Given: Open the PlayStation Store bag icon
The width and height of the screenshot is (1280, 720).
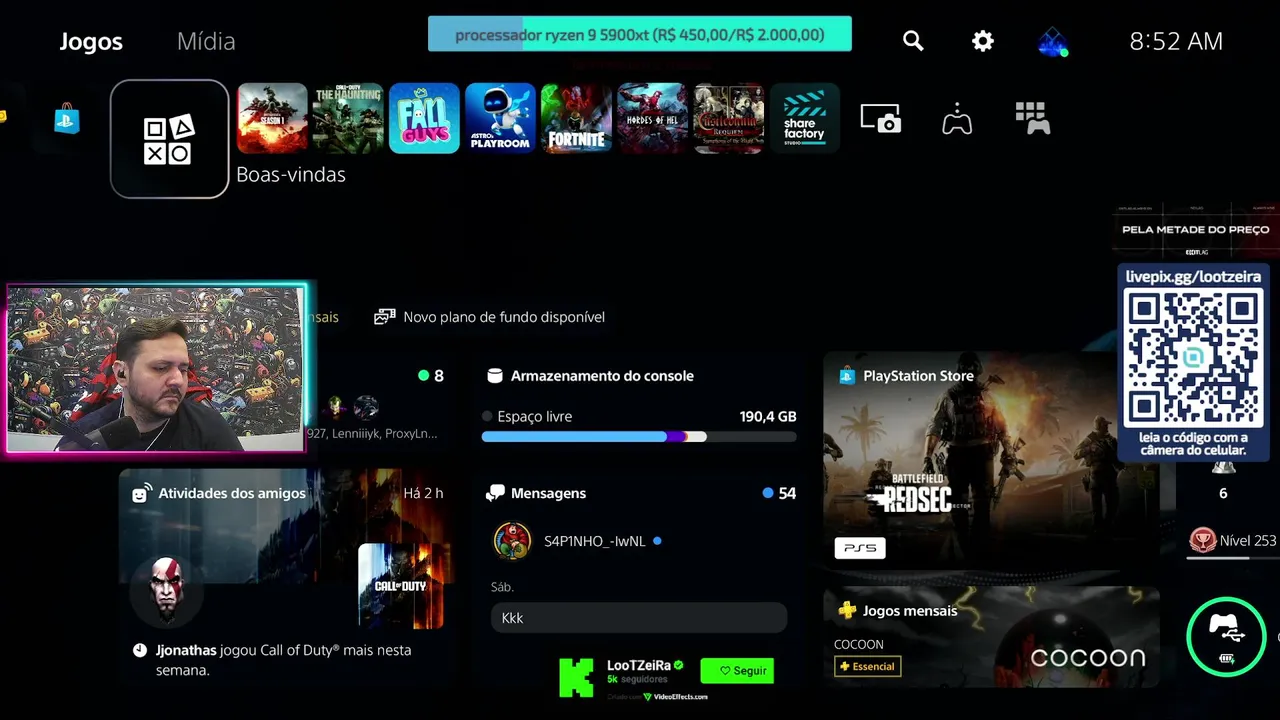Looking at the screenshot, I should pos(67,119).
